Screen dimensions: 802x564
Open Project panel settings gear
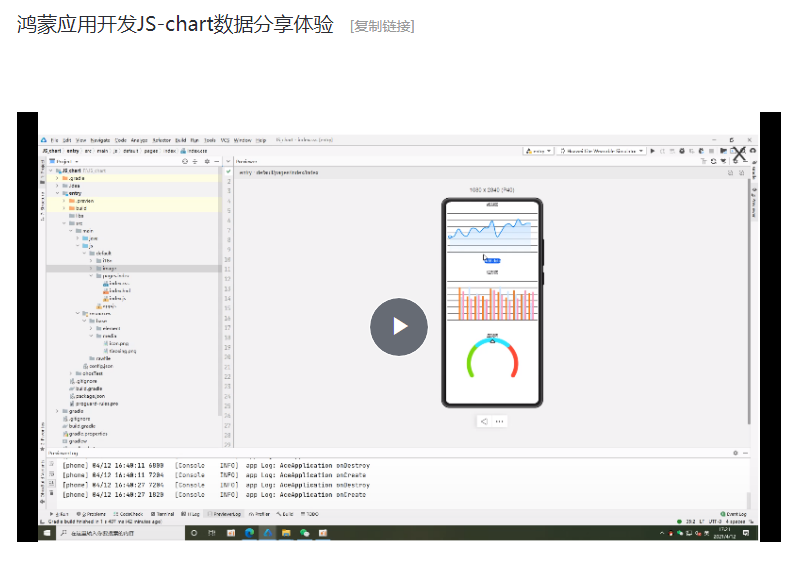click(207, 161)
